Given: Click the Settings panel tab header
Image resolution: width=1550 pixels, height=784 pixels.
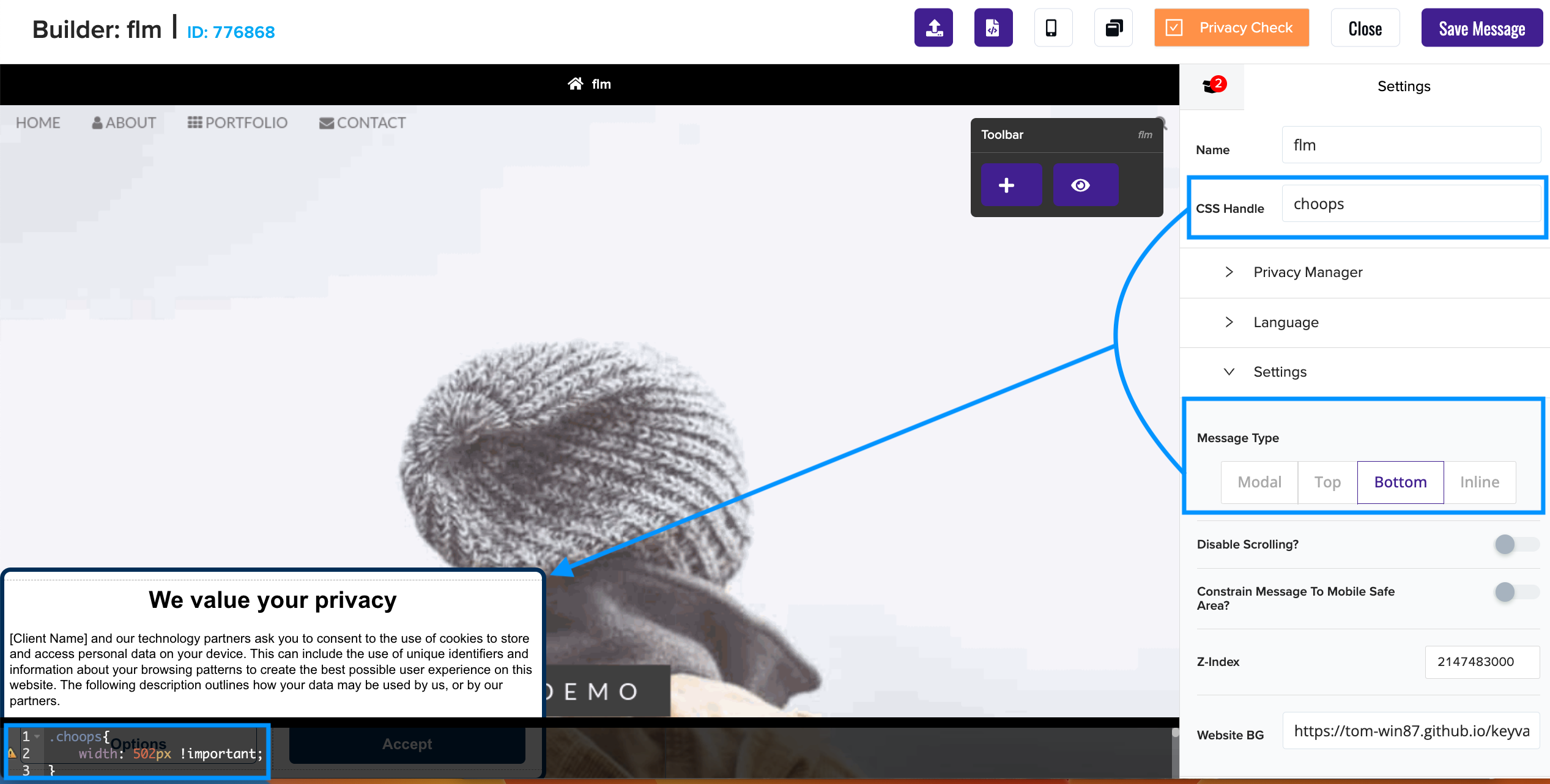Looking at the screenshot, I should [x=1403, y=86].
